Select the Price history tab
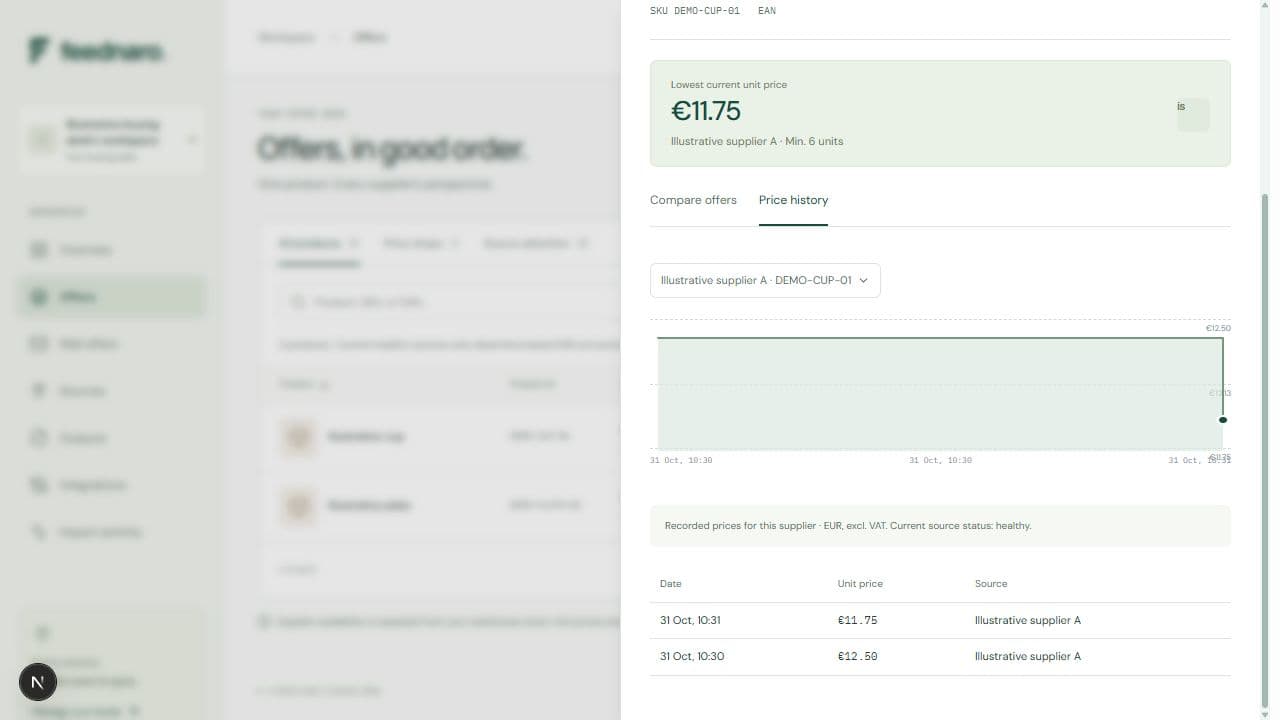The image size is (1280, 720). point(793,200)
